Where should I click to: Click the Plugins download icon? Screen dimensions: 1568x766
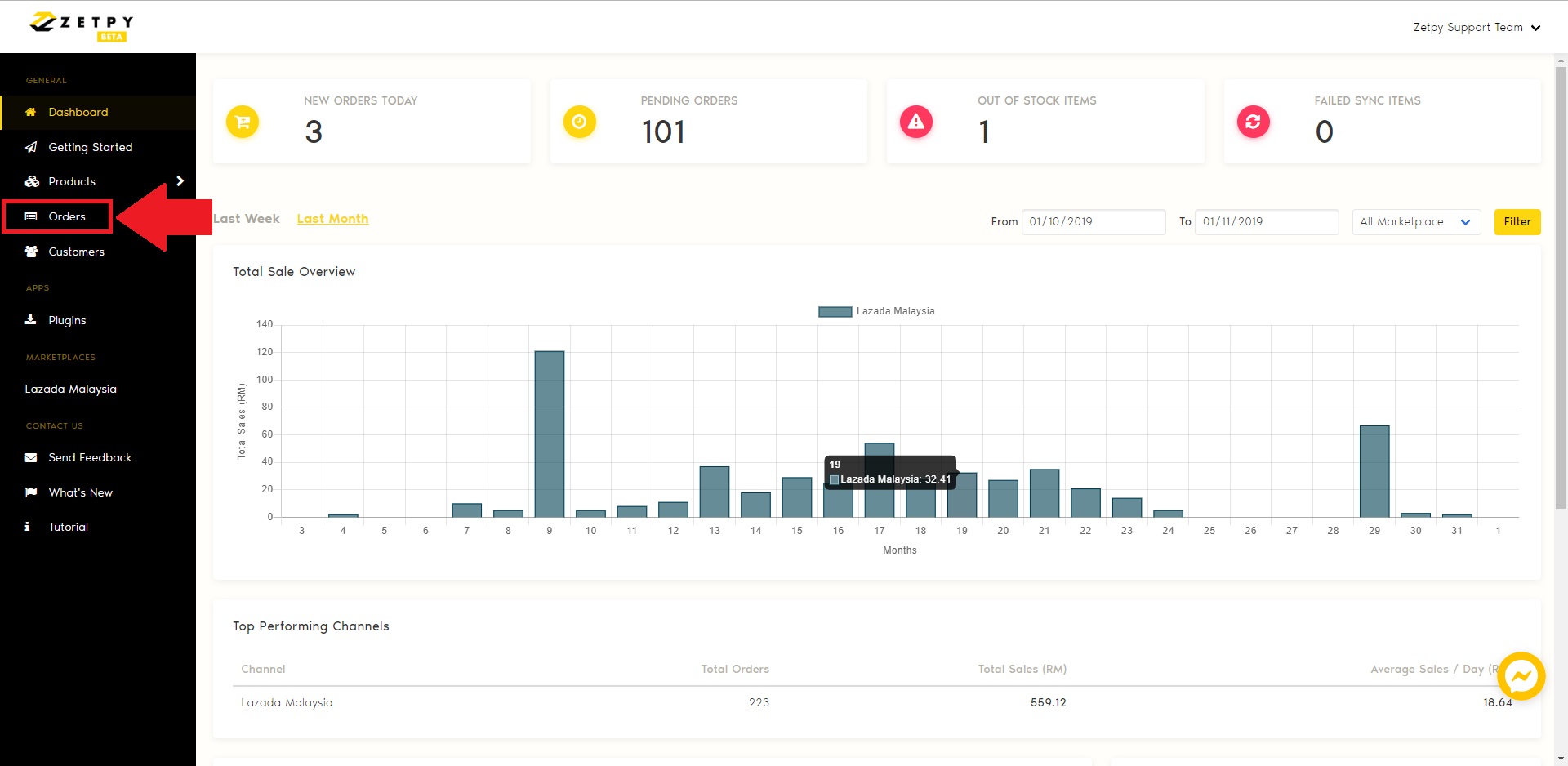(x=31, y=320)
